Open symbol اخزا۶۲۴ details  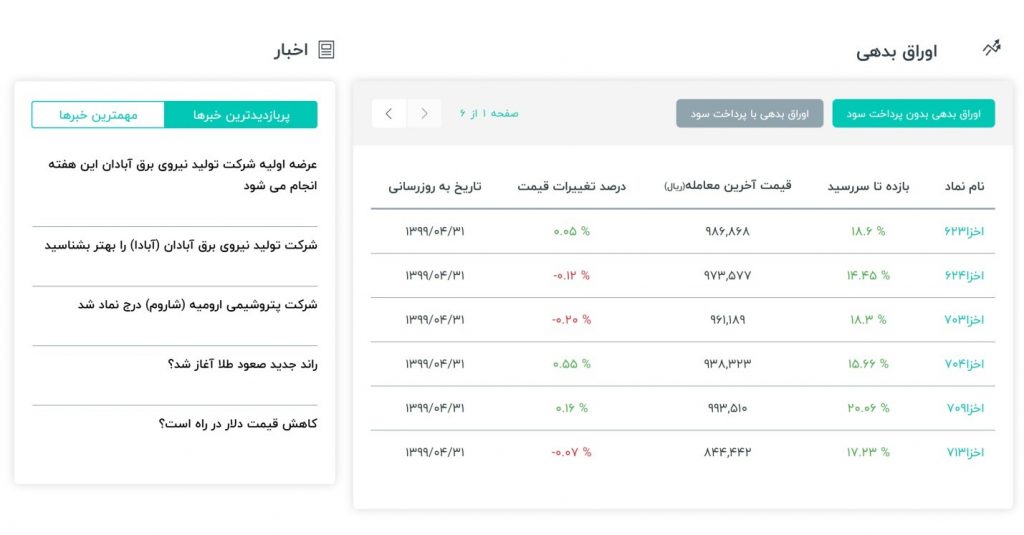pyautogui.click(x=964, y=276)
